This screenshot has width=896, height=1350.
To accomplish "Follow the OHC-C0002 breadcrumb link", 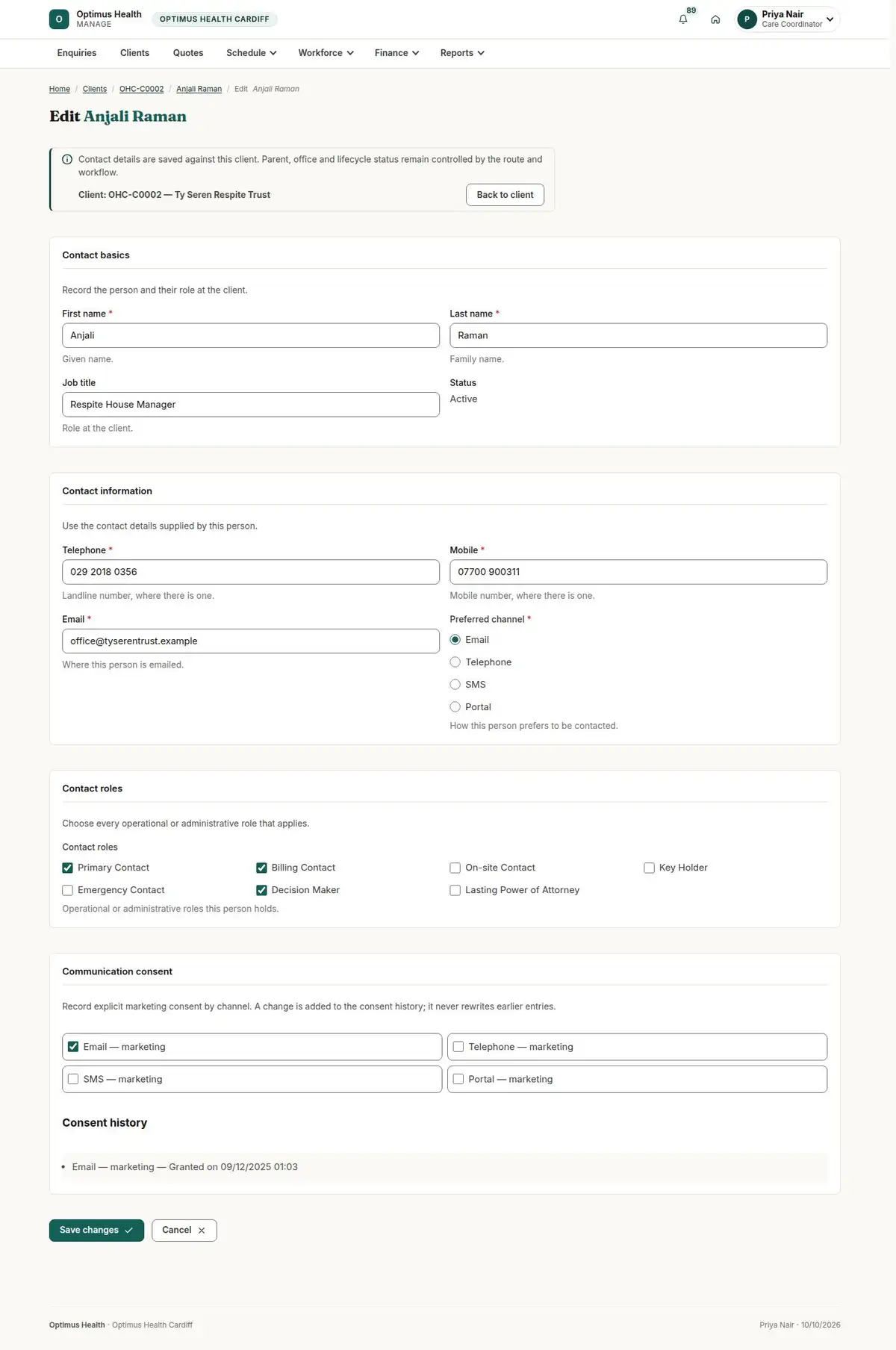I will coord(141,89).
